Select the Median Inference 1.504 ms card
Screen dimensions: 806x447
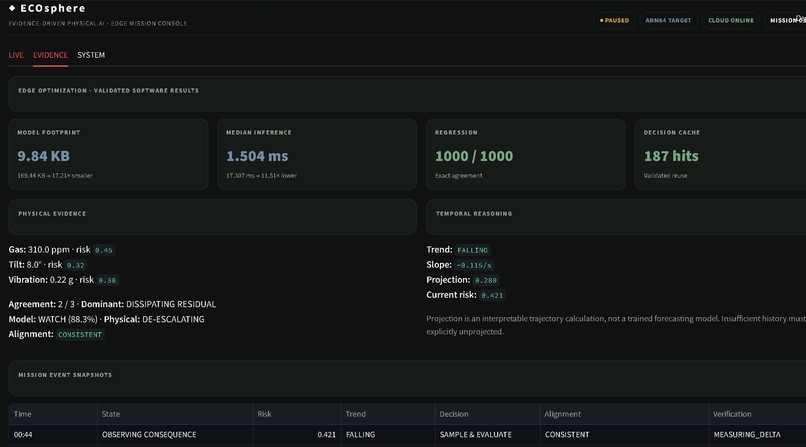click(x=317, y=155)
